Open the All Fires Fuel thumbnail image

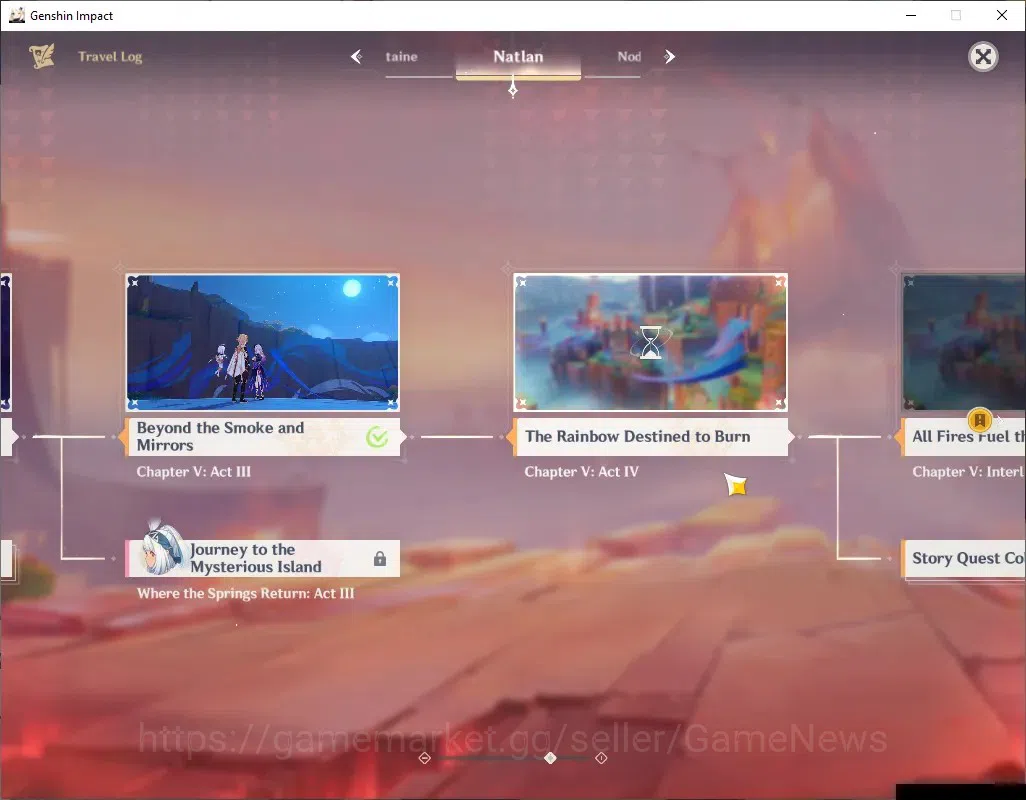click(x=964, y=342)
